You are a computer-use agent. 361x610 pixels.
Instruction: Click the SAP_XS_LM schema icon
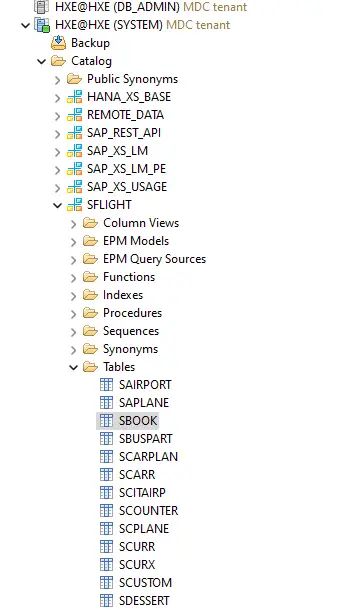click(x=74, y=151)
